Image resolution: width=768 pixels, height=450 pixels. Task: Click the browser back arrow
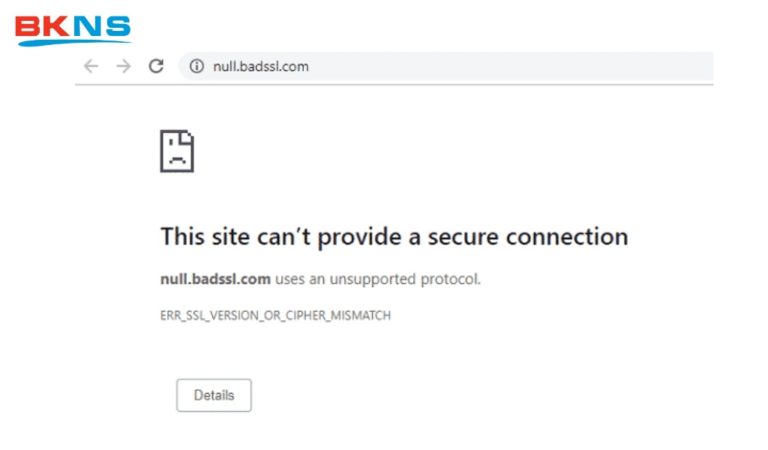pyautogui.click(x=91, y=66)
